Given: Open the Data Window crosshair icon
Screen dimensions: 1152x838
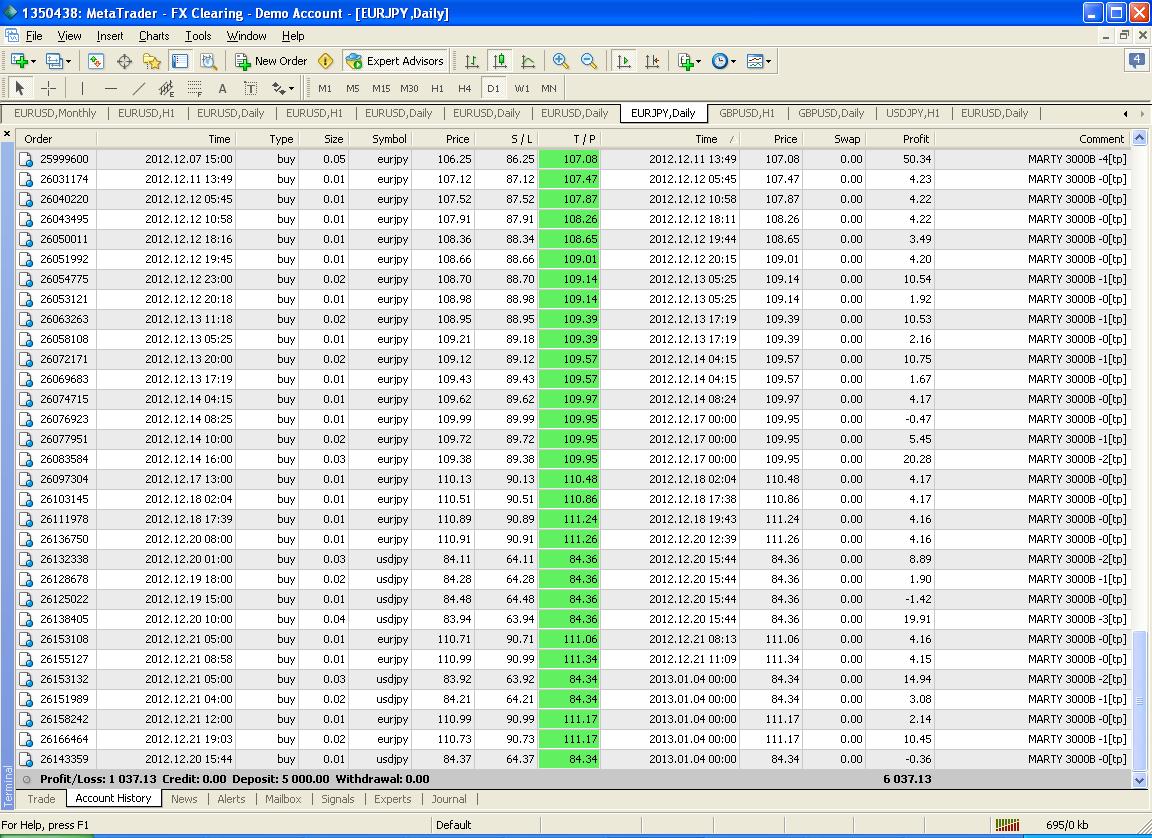Looking at the screenshot, I should [124, 62].
